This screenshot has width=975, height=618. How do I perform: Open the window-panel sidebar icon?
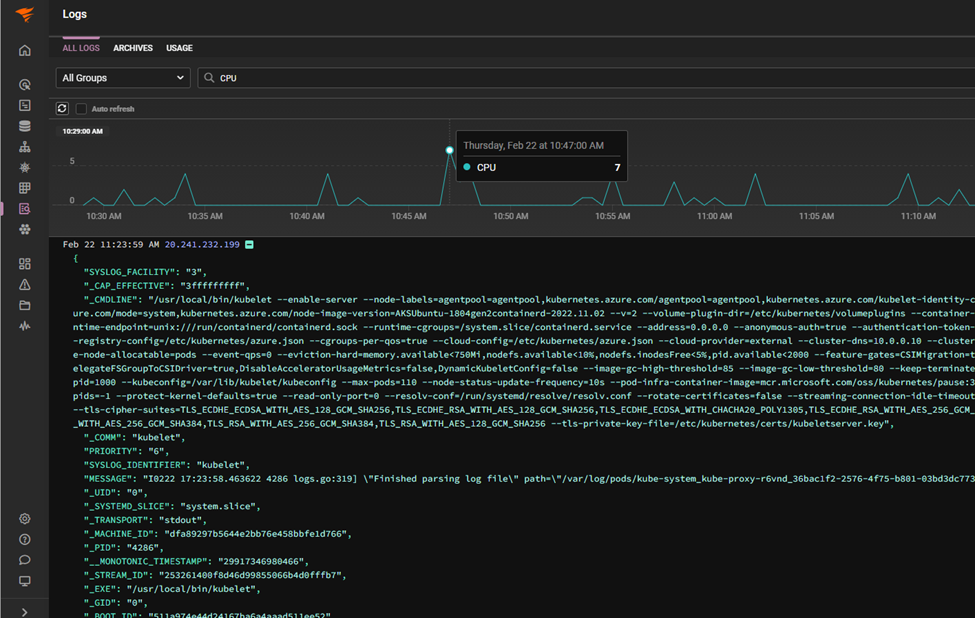(25, 105)
